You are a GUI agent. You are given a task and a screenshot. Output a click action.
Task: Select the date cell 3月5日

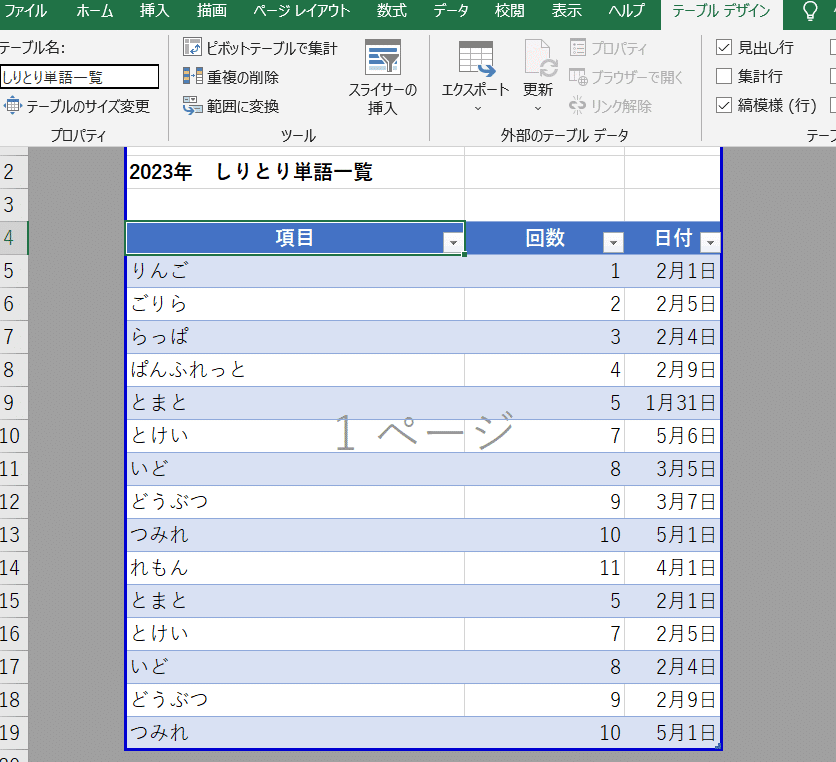pyautogui.click(x=672, y=469)
